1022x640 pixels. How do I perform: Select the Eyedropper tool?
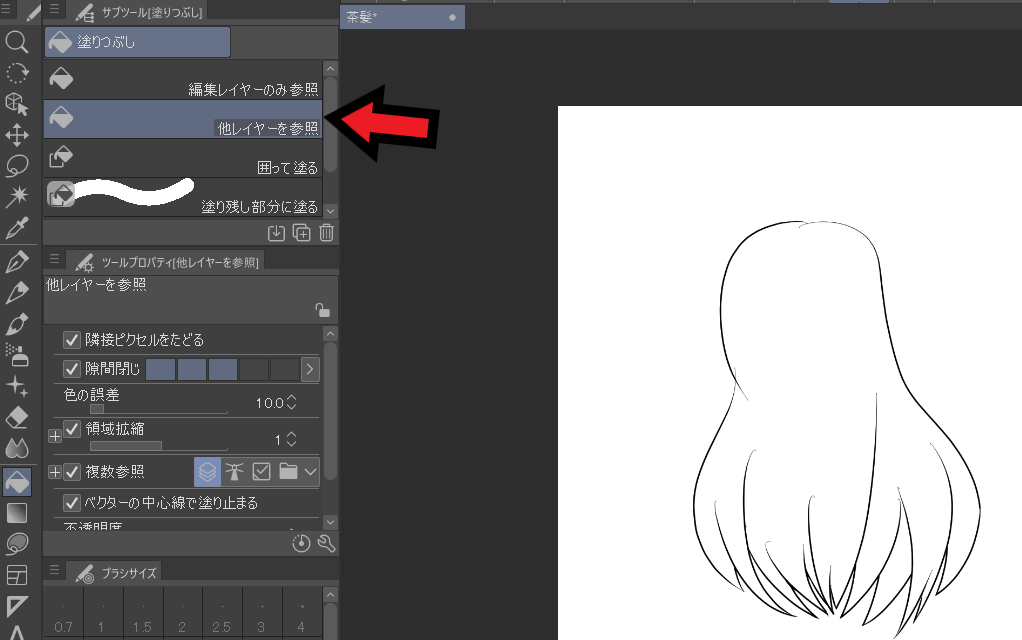click(x=16, y=228)
